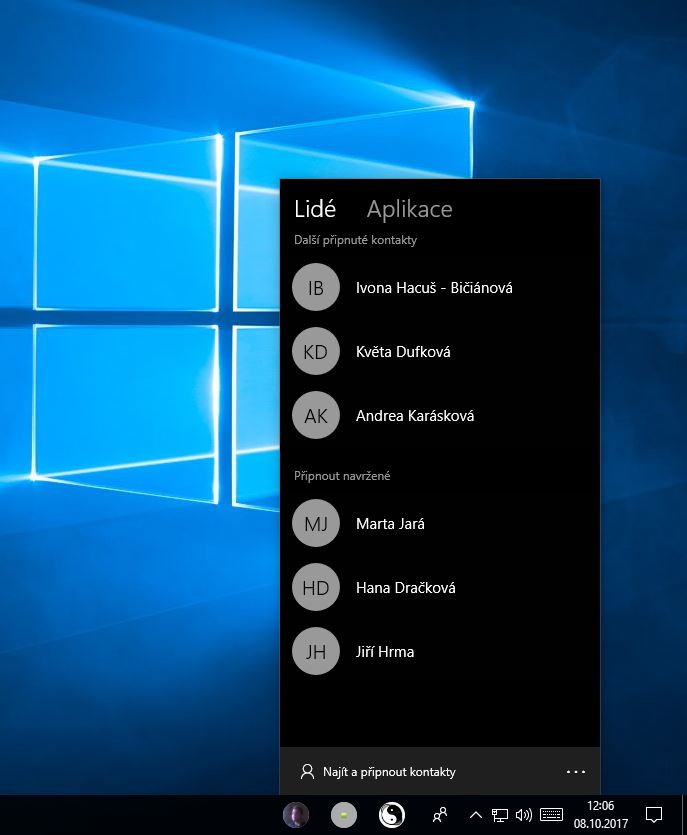
Task: Switch to the Lidé tab
Action: (x=315, y=208)
